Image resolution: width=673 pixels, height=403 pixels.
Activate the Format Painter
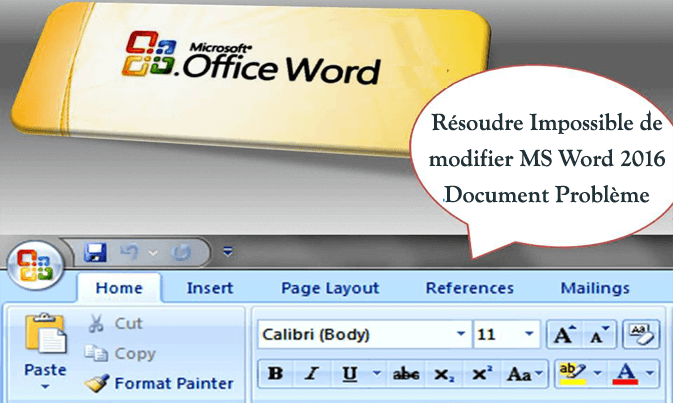pos(159,383)
